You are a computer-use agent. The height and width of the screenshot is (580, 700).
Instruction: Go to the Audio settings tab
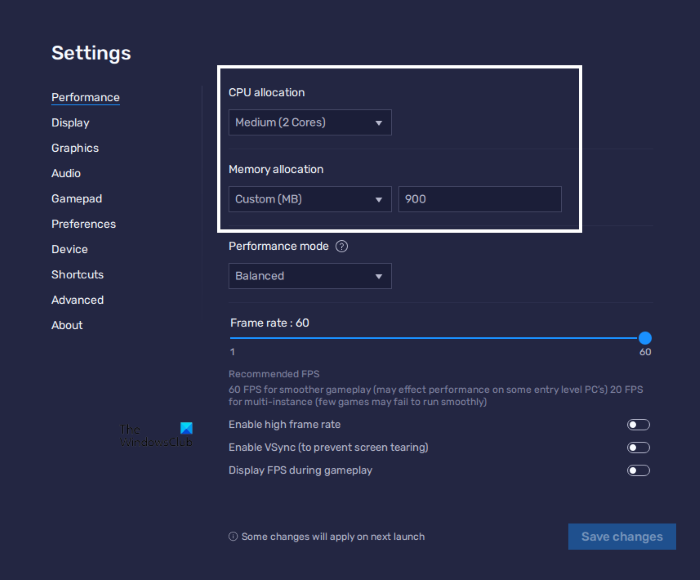pos(66,173)
